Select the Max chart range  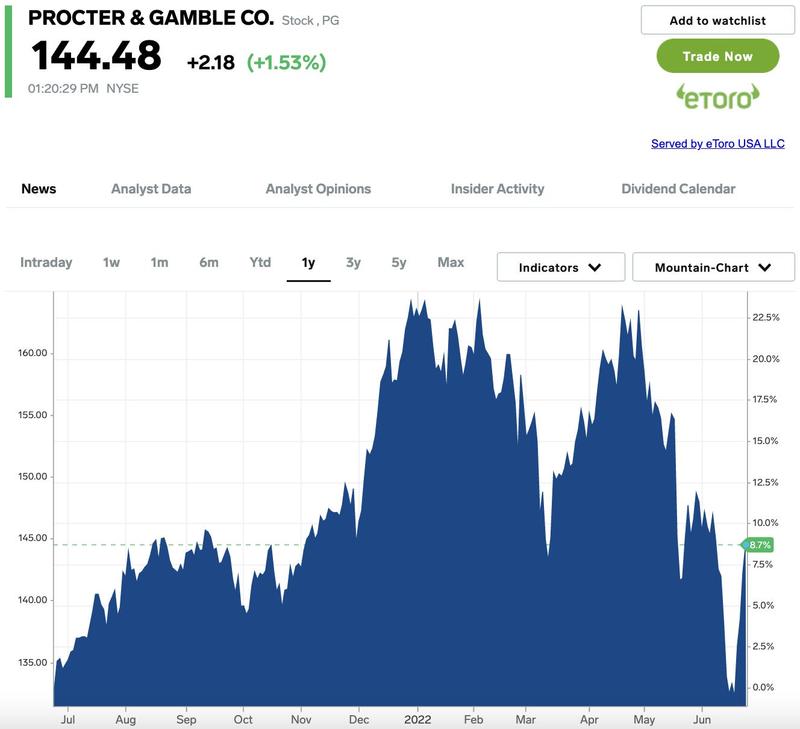tap(450, 263)
